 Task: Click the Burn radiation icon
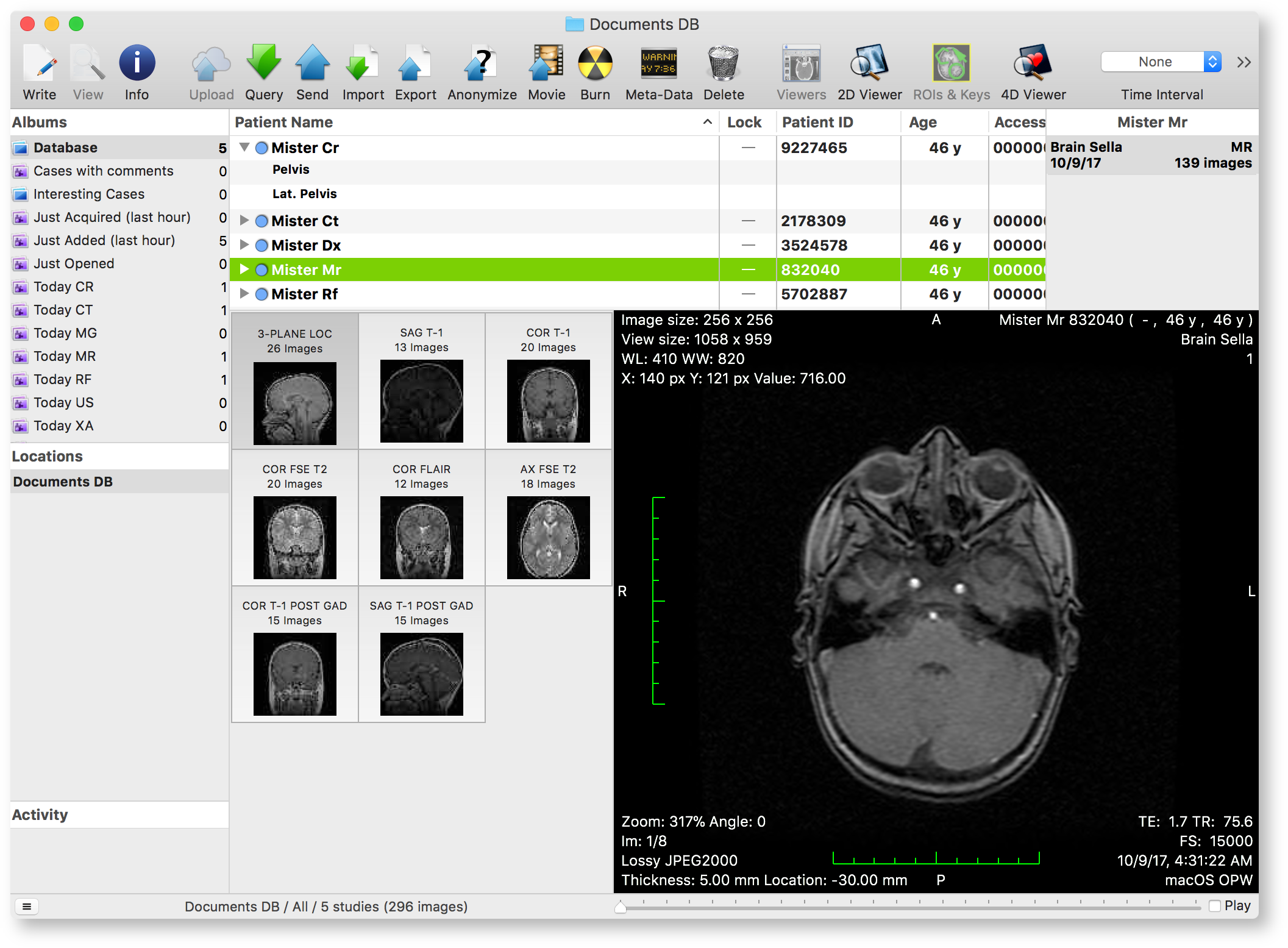click(x=594, y=64)
